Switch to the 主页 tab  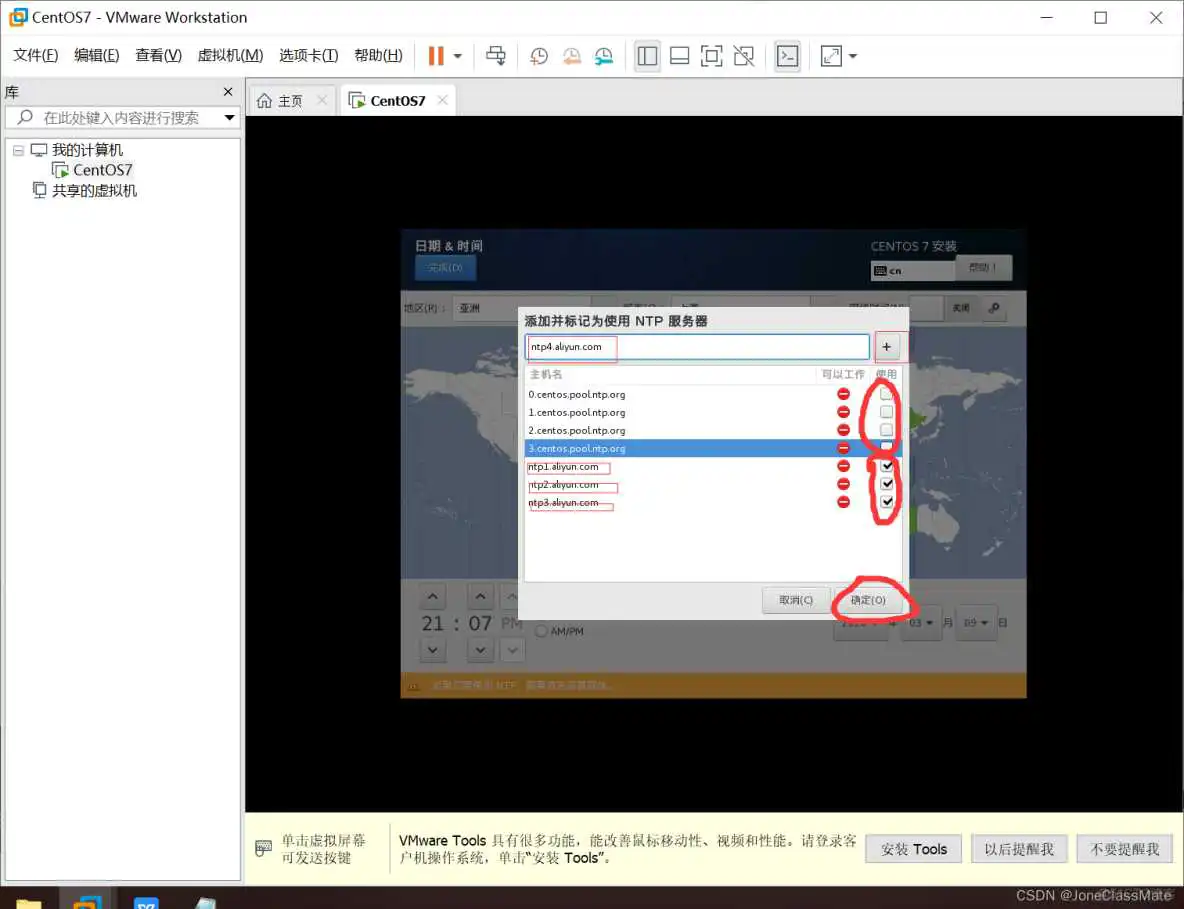coord(290,99)
